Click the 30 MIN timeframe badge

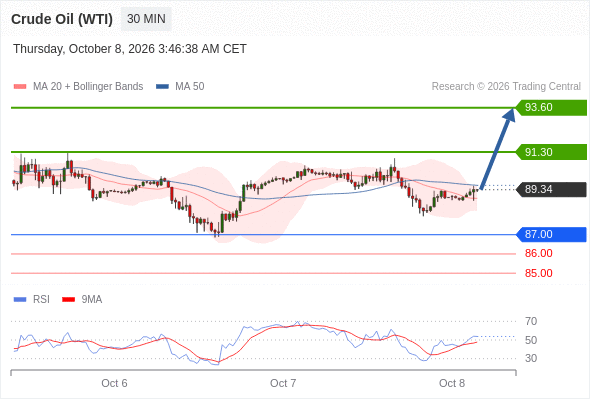[146, 19]
